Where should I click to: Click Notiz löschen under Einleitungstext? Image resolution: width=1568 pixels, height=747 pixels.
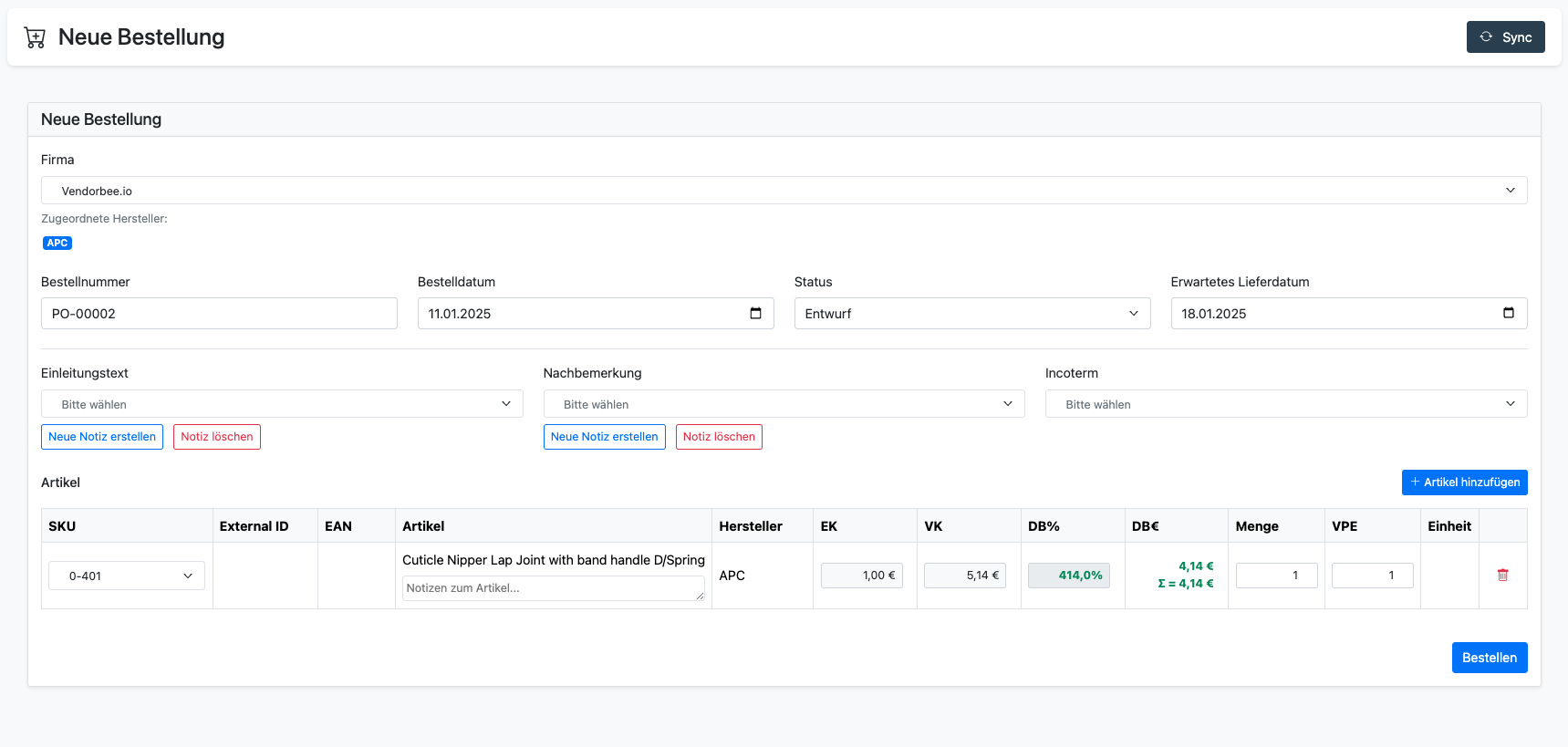217,437
